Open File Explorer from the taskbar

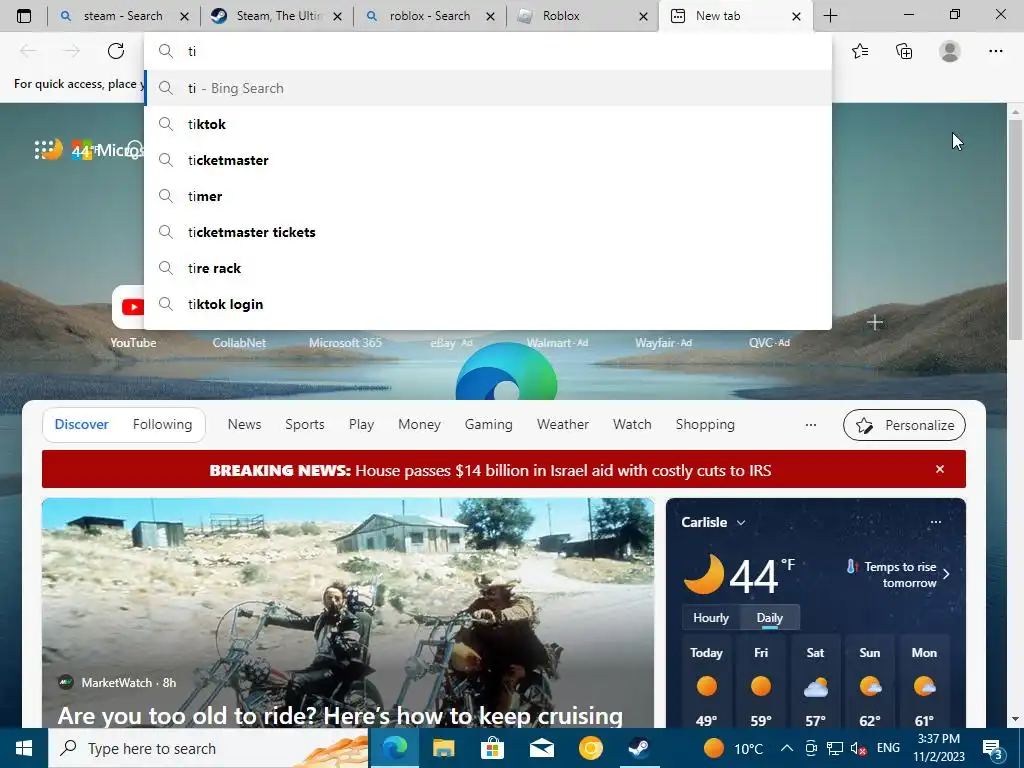(443, 748)
